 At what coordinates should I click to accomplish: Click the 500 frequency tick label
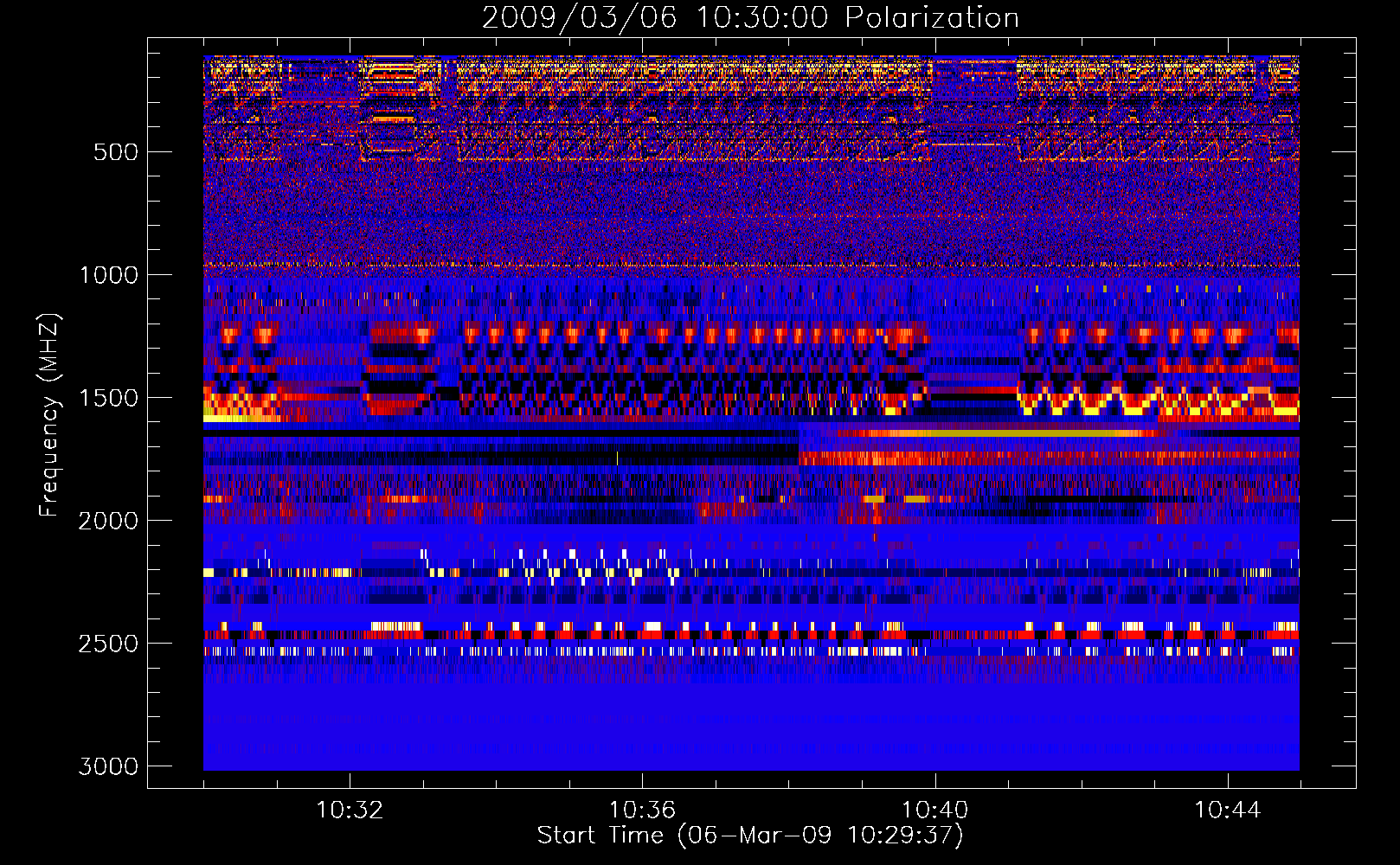(x=116, y=152)
